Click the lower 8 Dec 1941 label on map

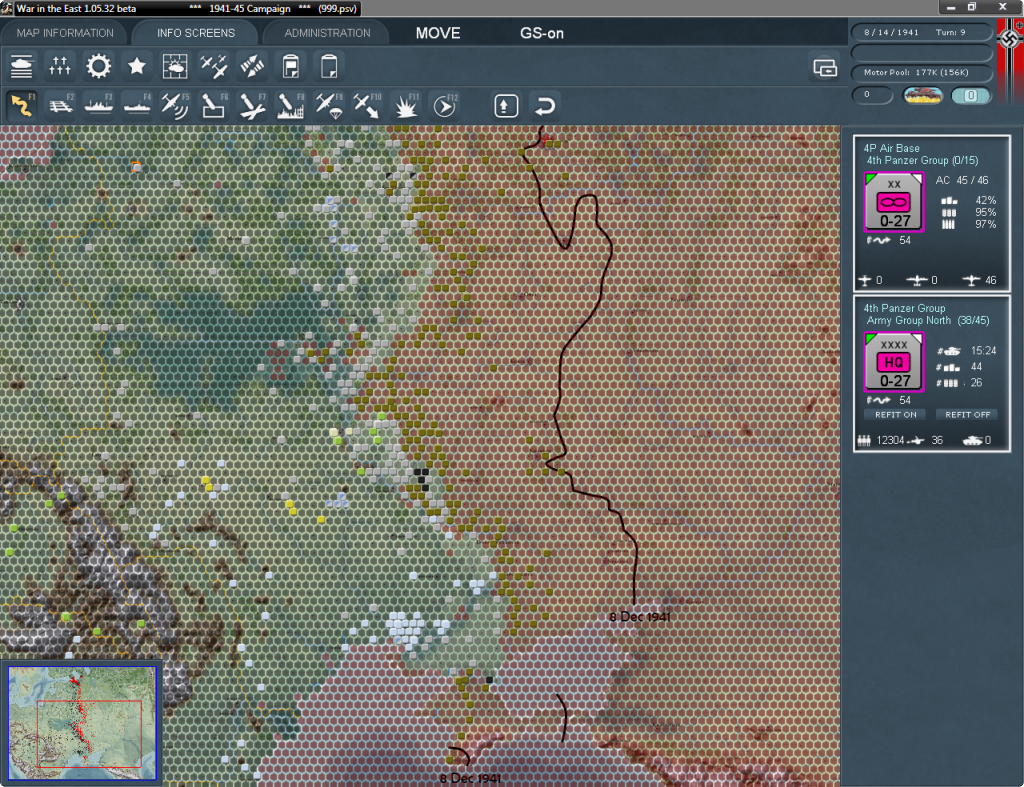[470, 779]
